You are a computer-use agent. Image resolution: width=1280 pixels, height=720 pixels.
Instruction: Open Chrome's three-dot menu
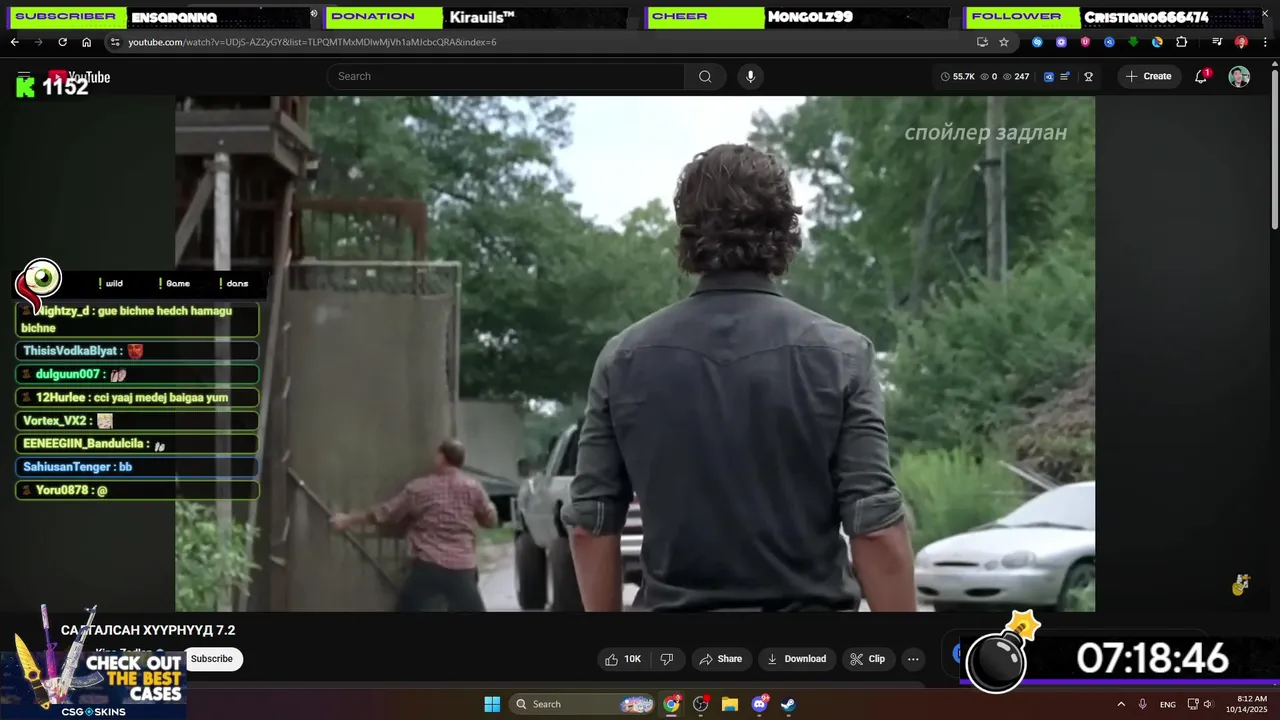click(1265, 42)
